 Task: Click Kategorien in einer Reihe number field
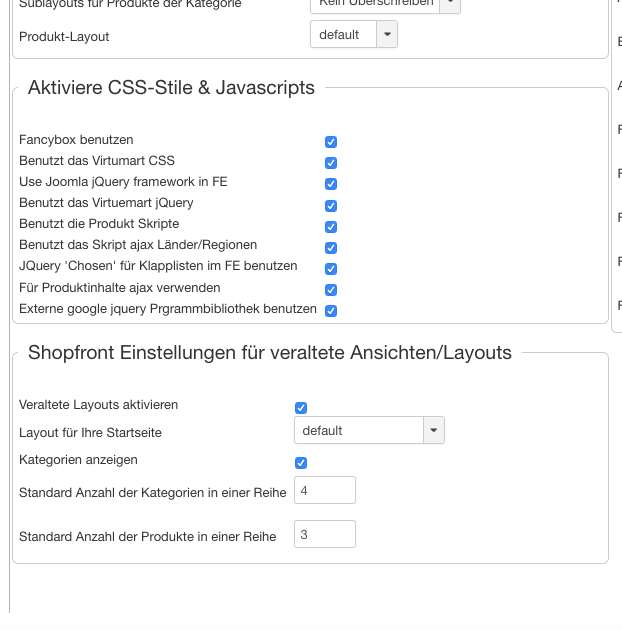click(x=324, y=491)
